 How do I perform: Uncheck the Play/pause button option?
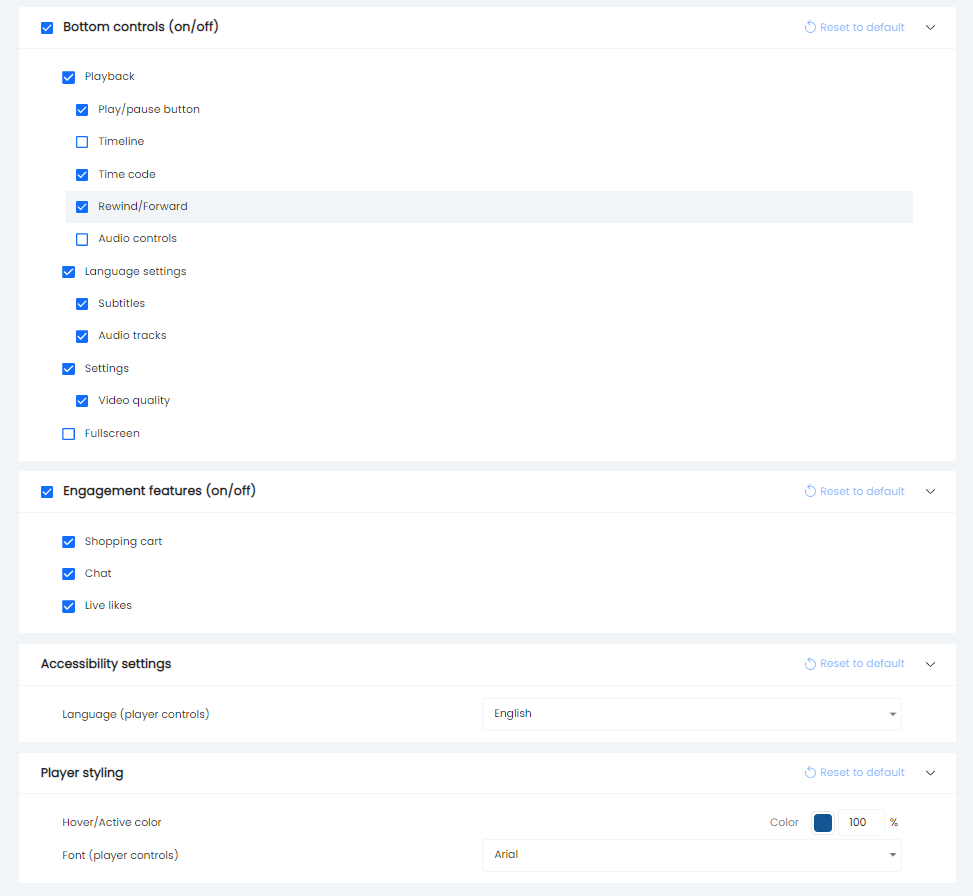click(x=81, y=110)
